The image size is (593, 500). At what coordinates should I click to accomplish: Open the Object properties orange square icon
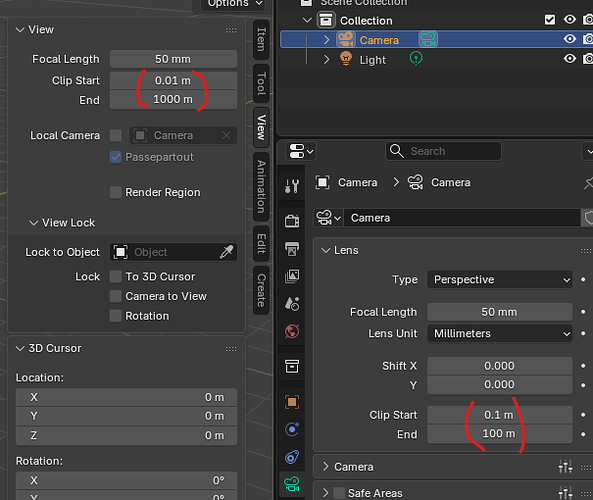point(292,402)
